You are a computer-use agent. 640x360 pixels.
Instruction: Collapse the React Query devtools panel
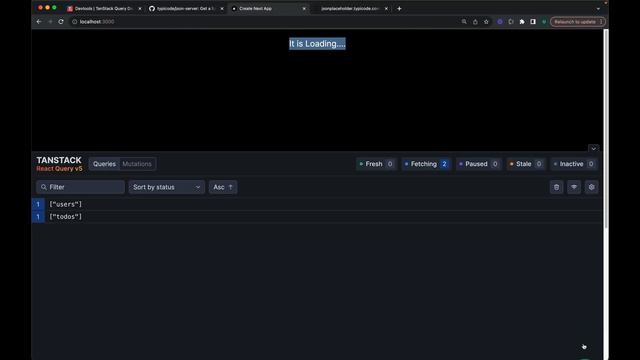point(593,149)
